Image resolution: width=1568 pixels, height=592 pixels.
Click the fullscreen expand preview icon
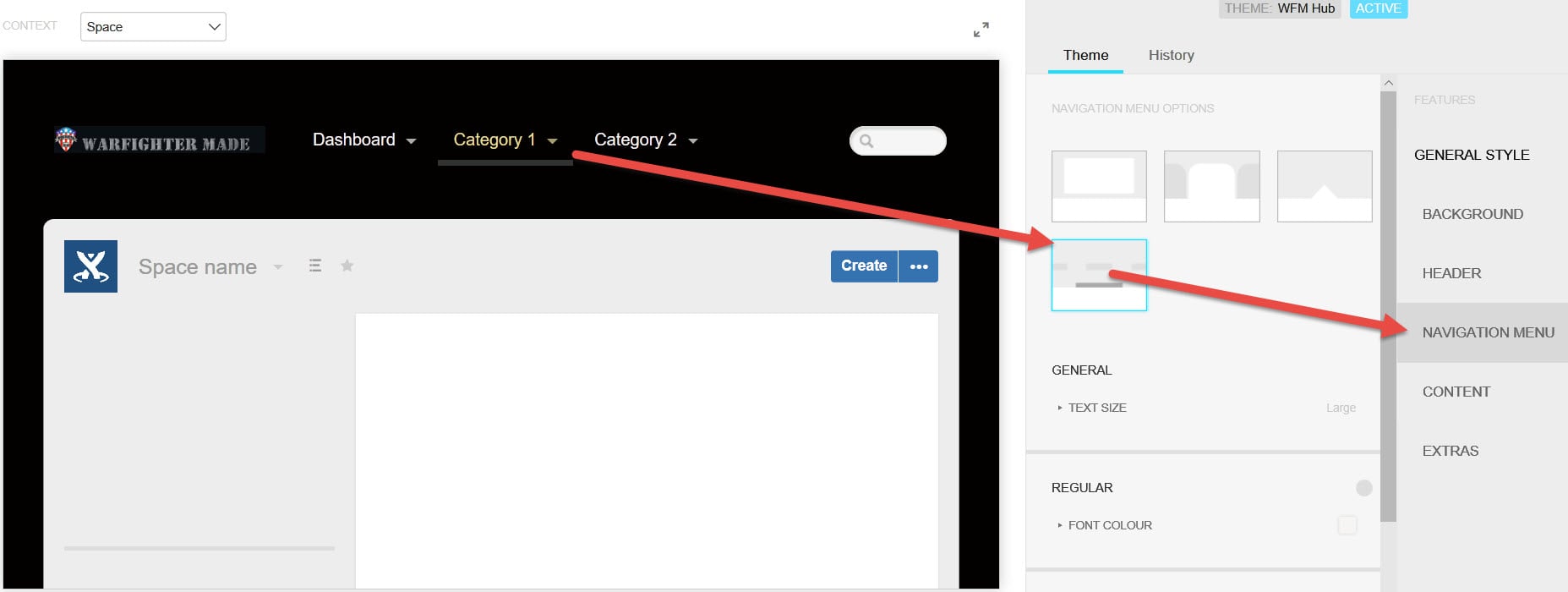(x=981, y=30)
